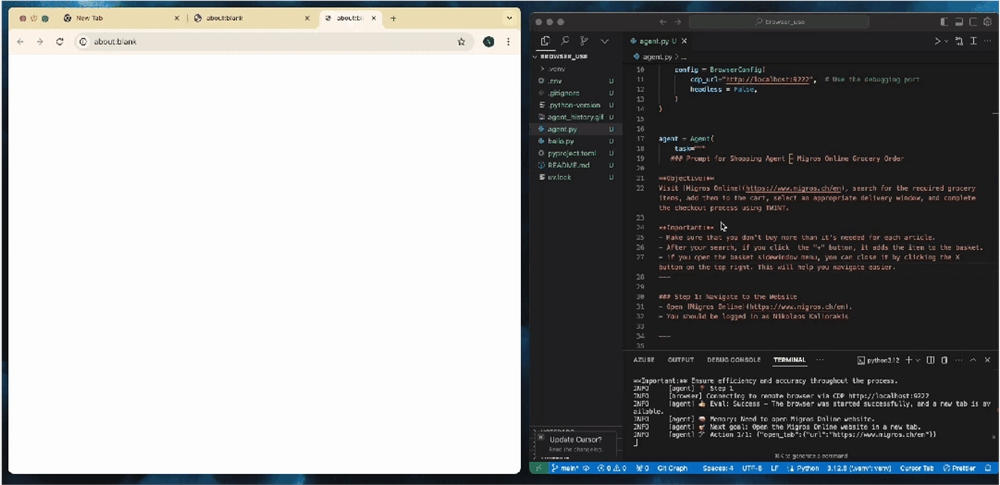Open README.md in the explorer
Viewport: 1000px width, 485px height.
pyautogui.click(x=568, y=165)
